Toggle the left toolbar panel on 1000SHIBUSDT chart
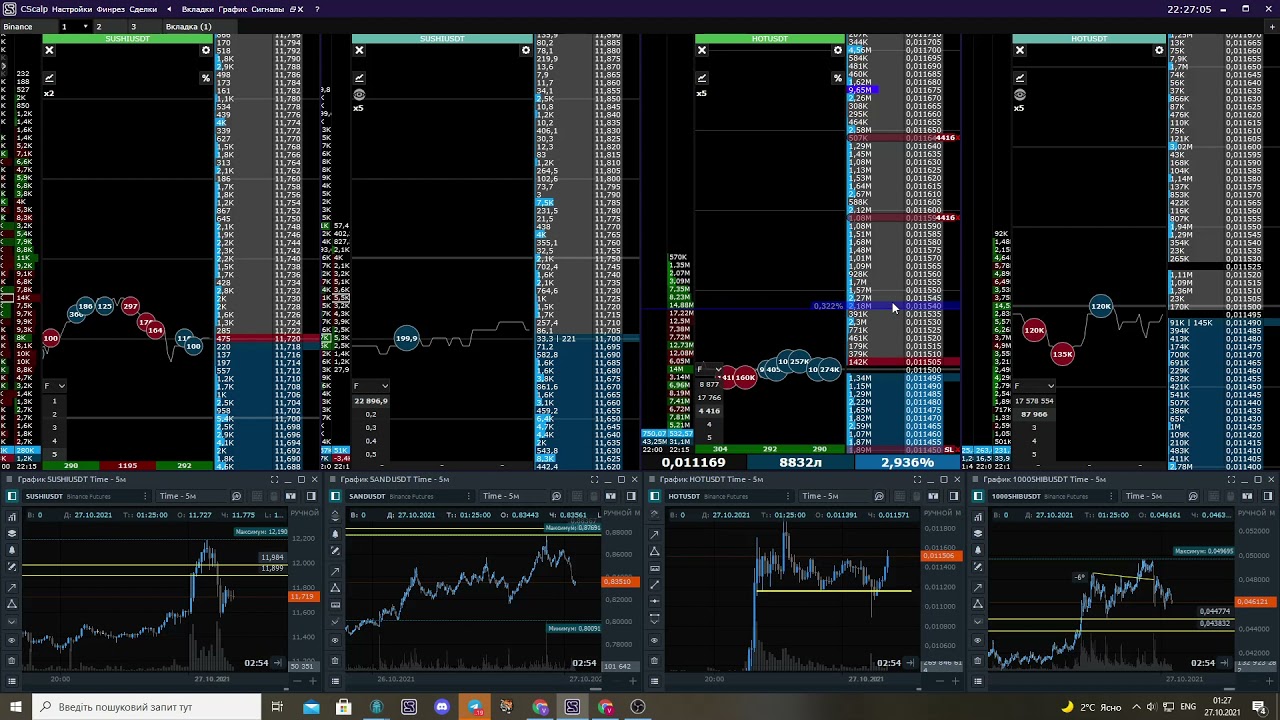Viewport: 1280px width, 720px height. click(978, 496)
